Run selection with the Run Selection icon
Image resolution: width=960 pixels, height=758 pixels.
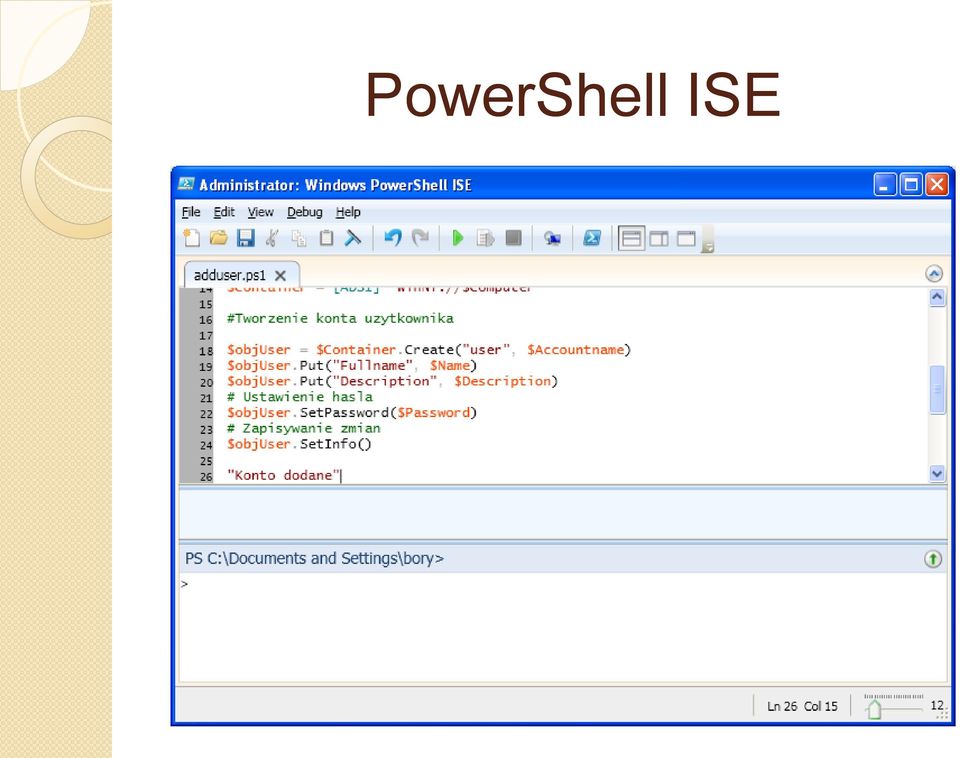(x=486, y=238)
